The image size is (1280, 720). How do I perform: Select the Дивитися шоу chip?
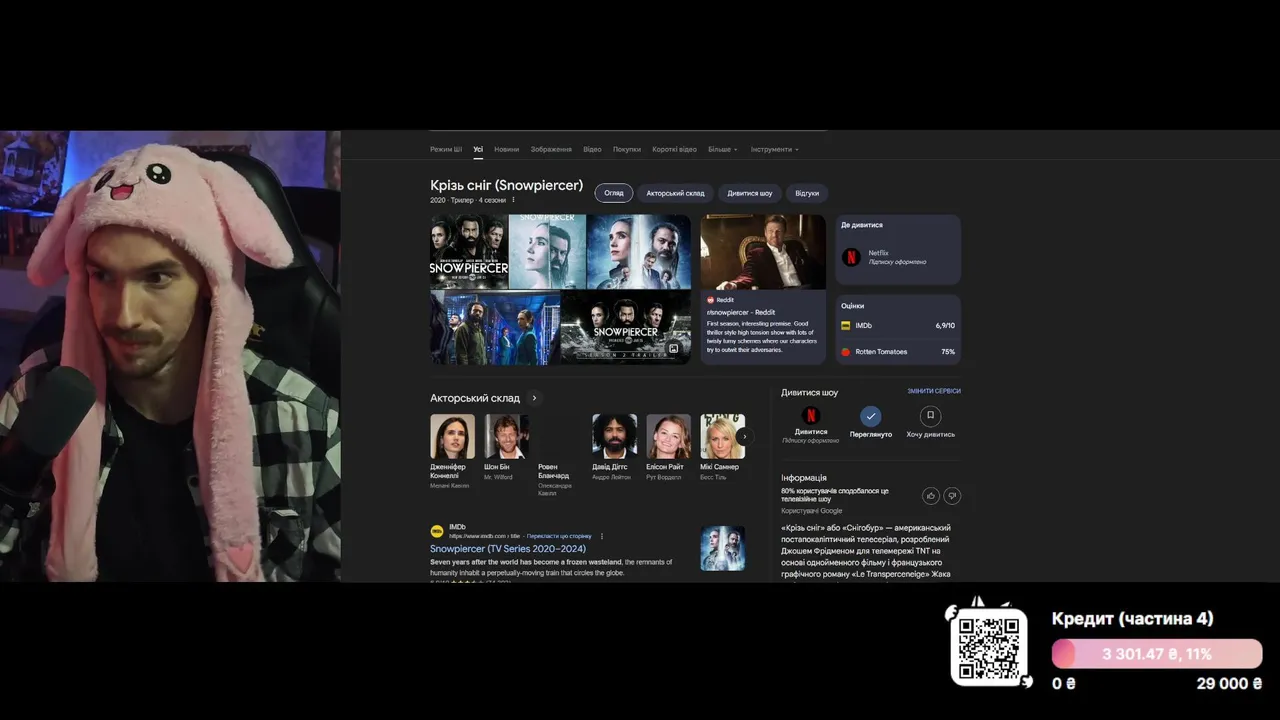pos(750,193)
